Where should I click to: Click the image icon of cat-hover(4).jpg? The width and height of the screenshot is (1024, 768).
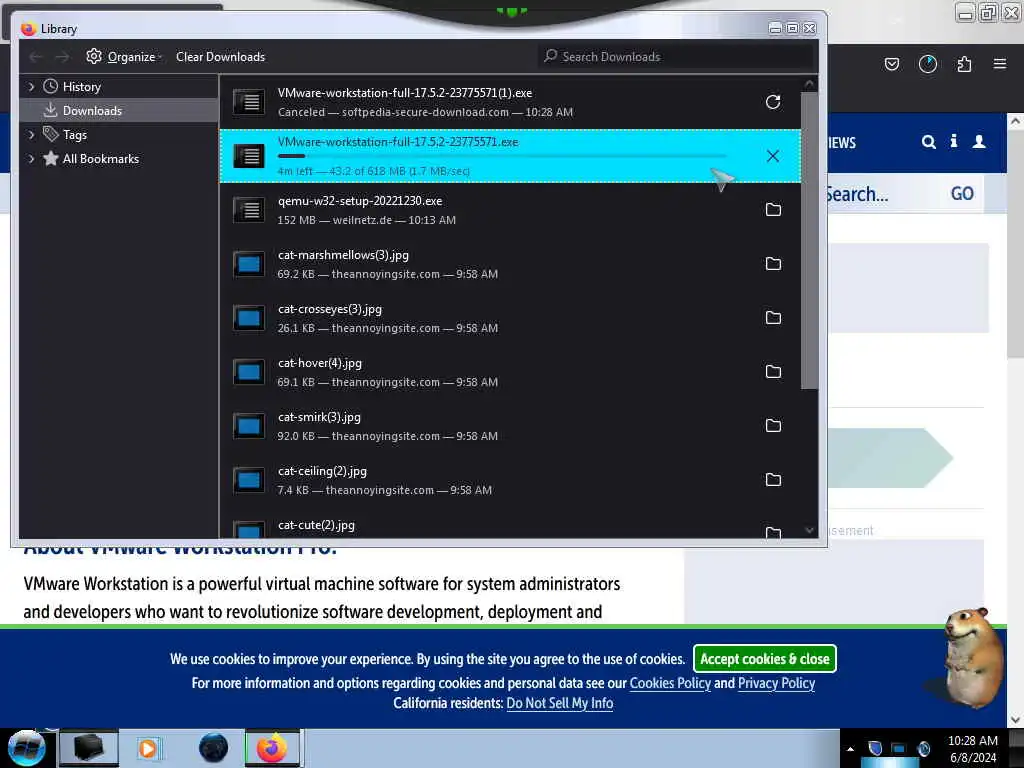[249, 372]
